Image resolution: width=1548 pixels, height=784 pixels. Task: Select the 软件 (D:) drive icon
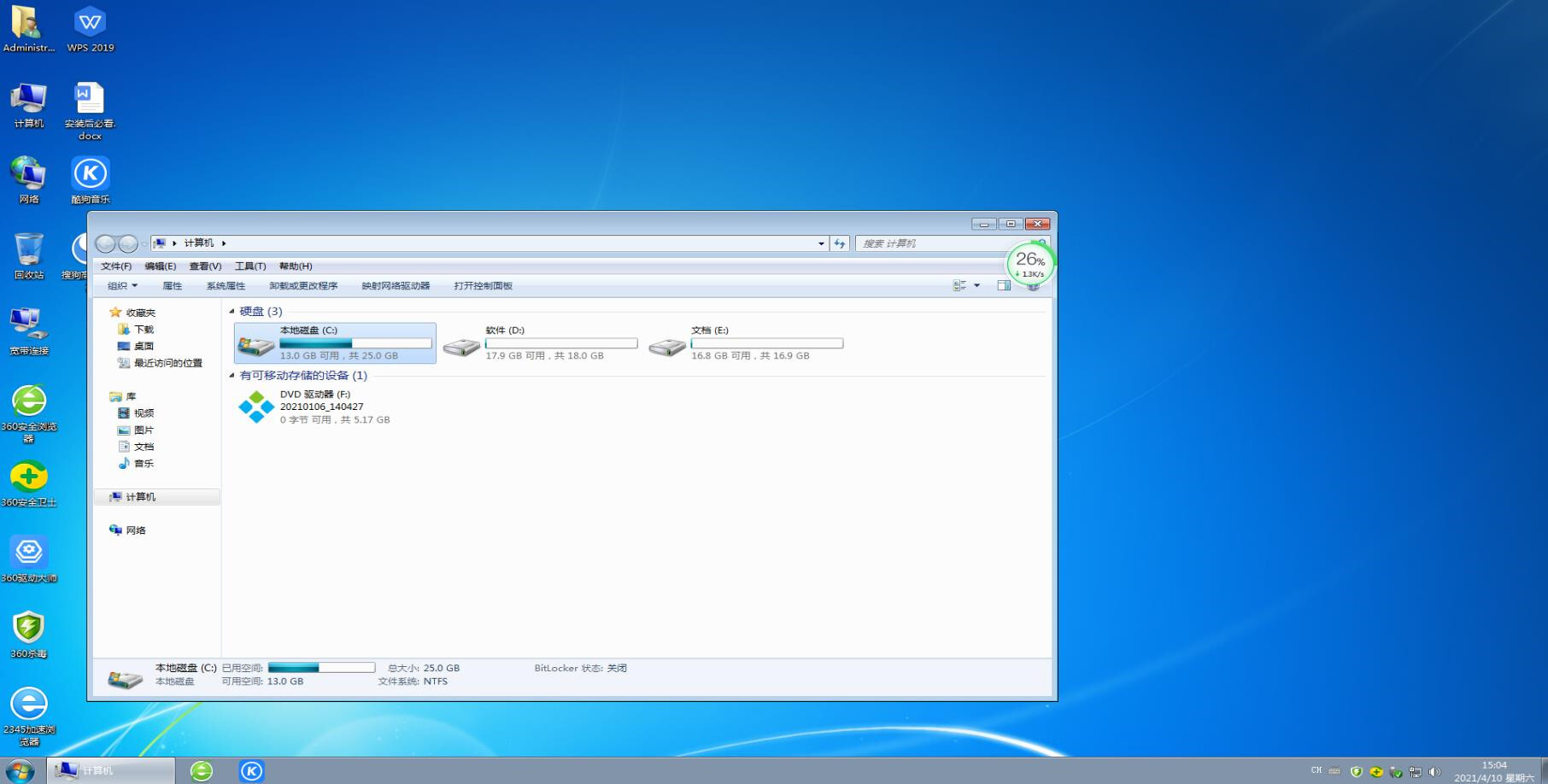point(461,346)
